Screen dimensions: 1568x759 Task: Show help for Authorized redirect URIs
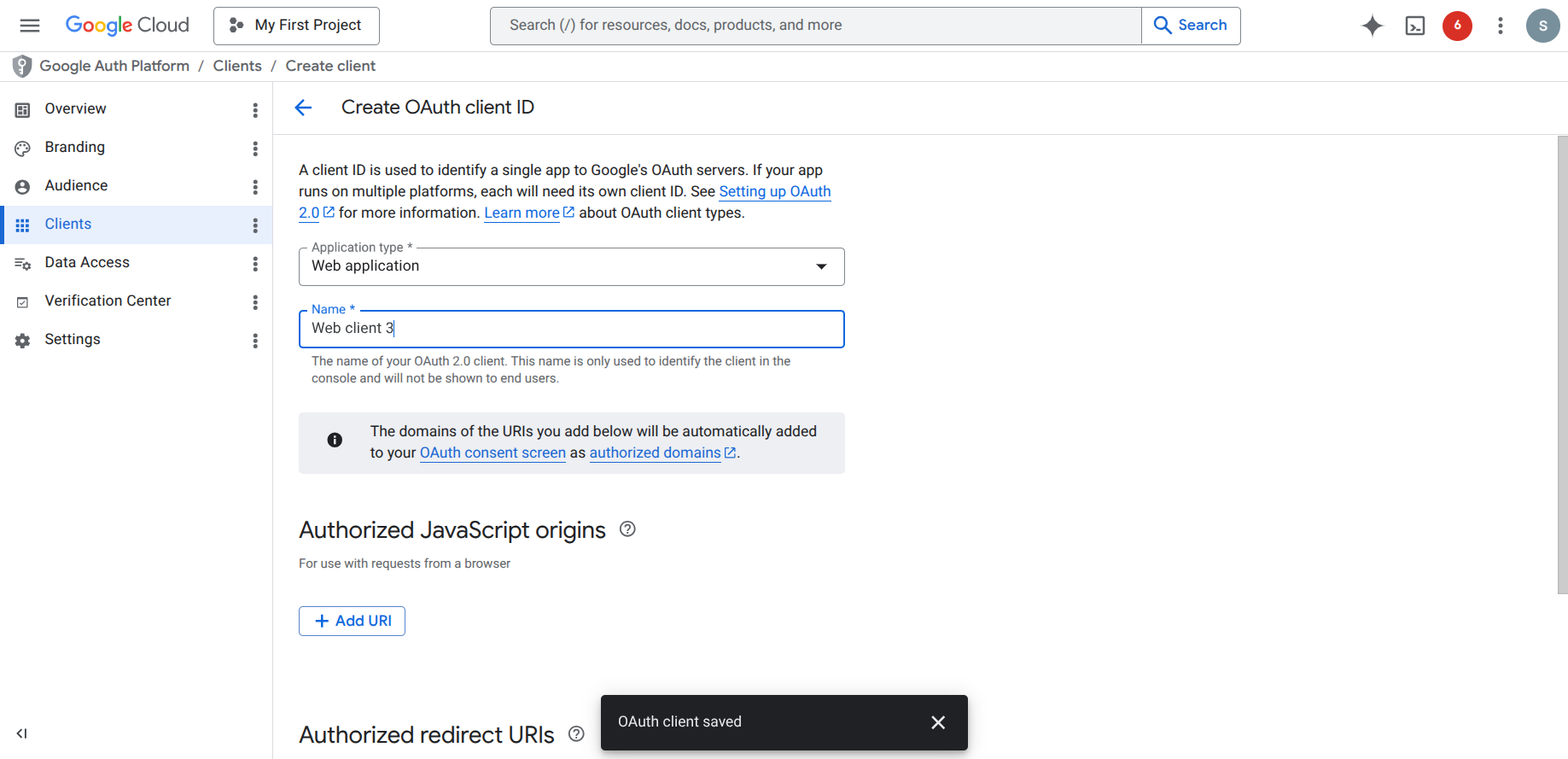(x=576, y=734)
